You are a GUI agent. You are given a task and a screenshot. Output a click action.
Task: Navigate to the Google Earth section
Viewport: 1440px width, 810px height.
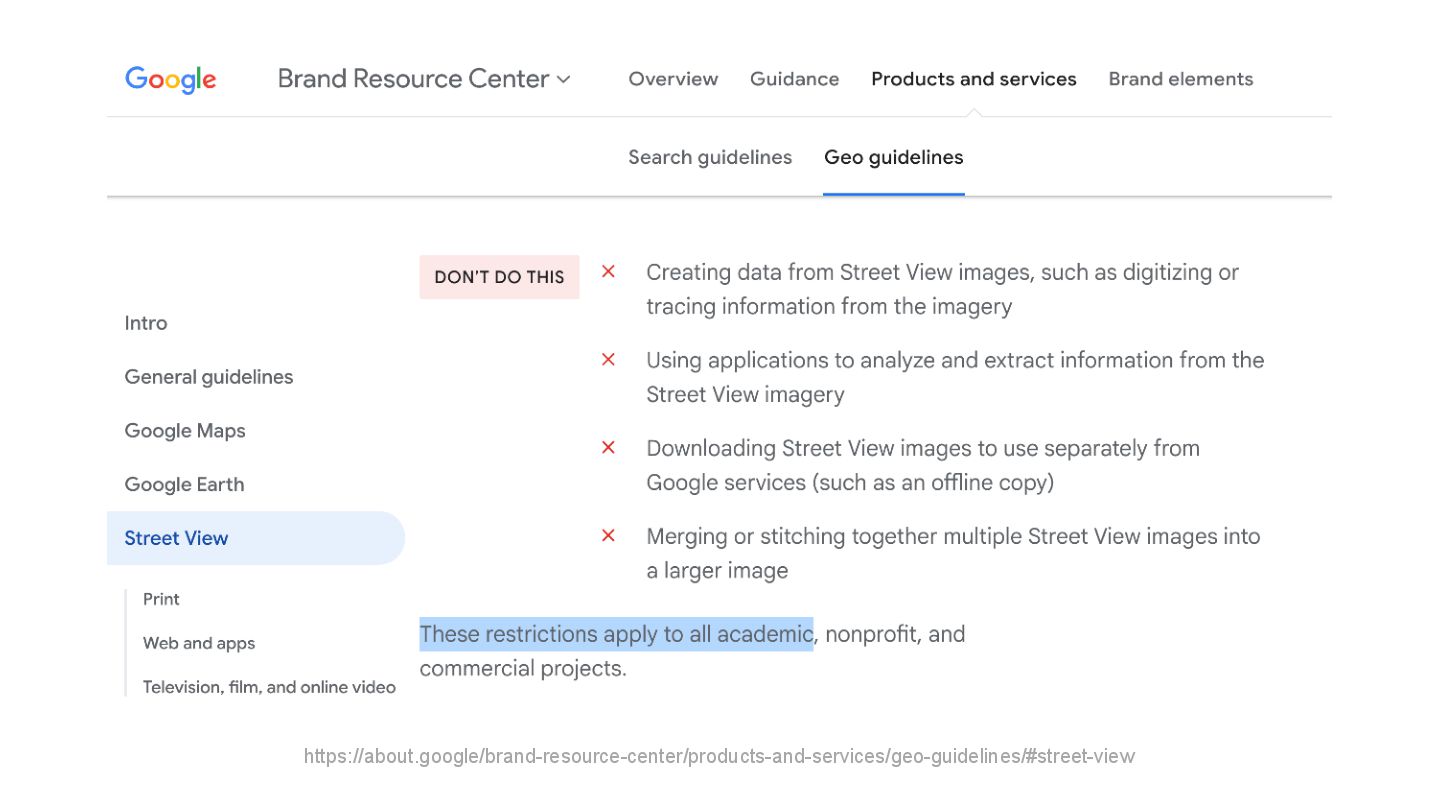[x=184, y=485]
